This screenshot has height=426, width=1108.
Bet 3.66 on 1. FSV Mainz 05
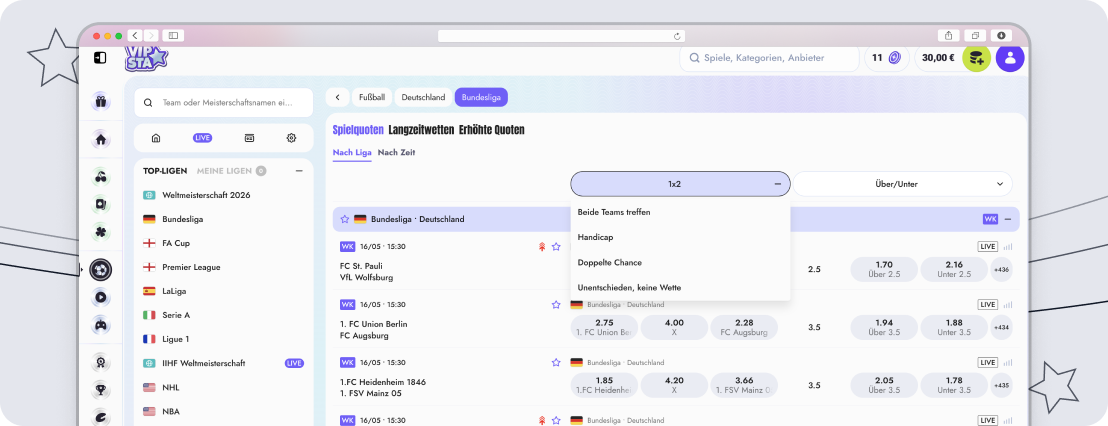coord(744,386)
